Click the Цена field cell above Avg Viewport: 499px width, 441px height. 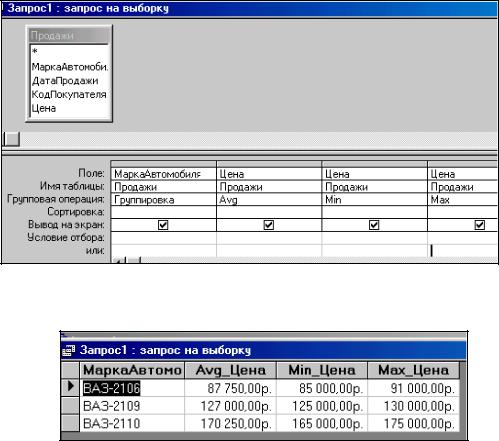[x=269, y=174]
